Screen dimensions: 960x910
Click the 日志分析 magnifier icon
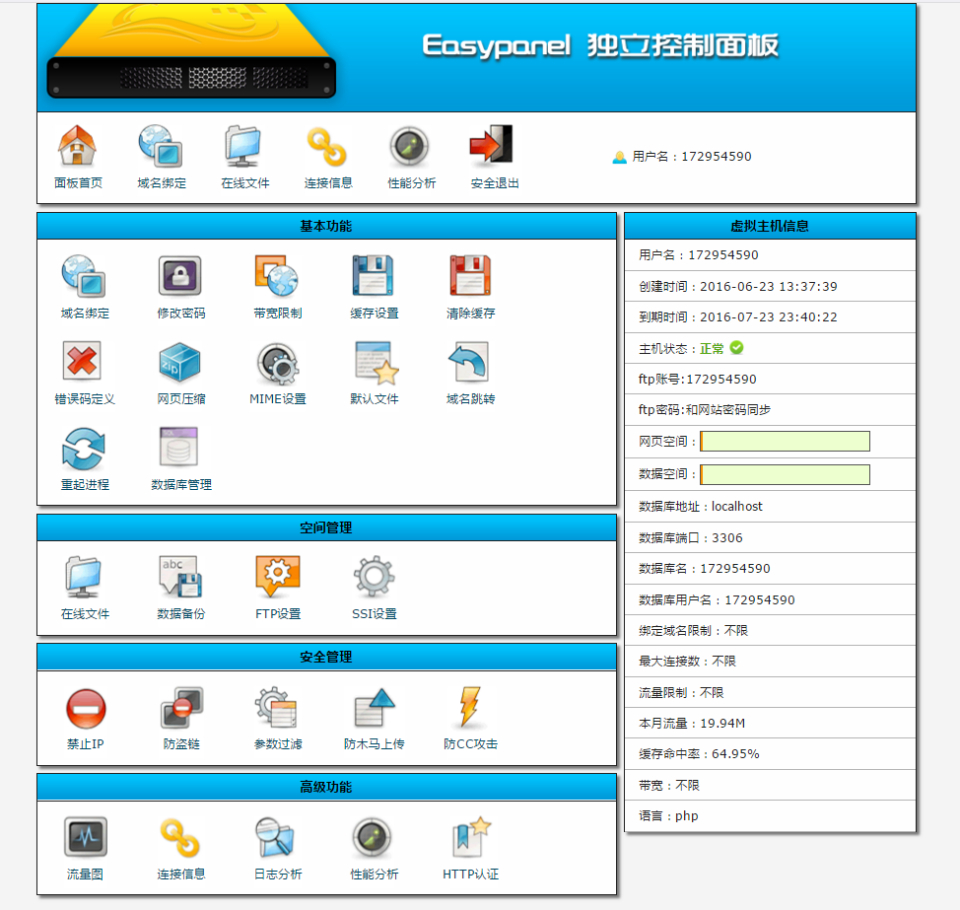[275, 837]
